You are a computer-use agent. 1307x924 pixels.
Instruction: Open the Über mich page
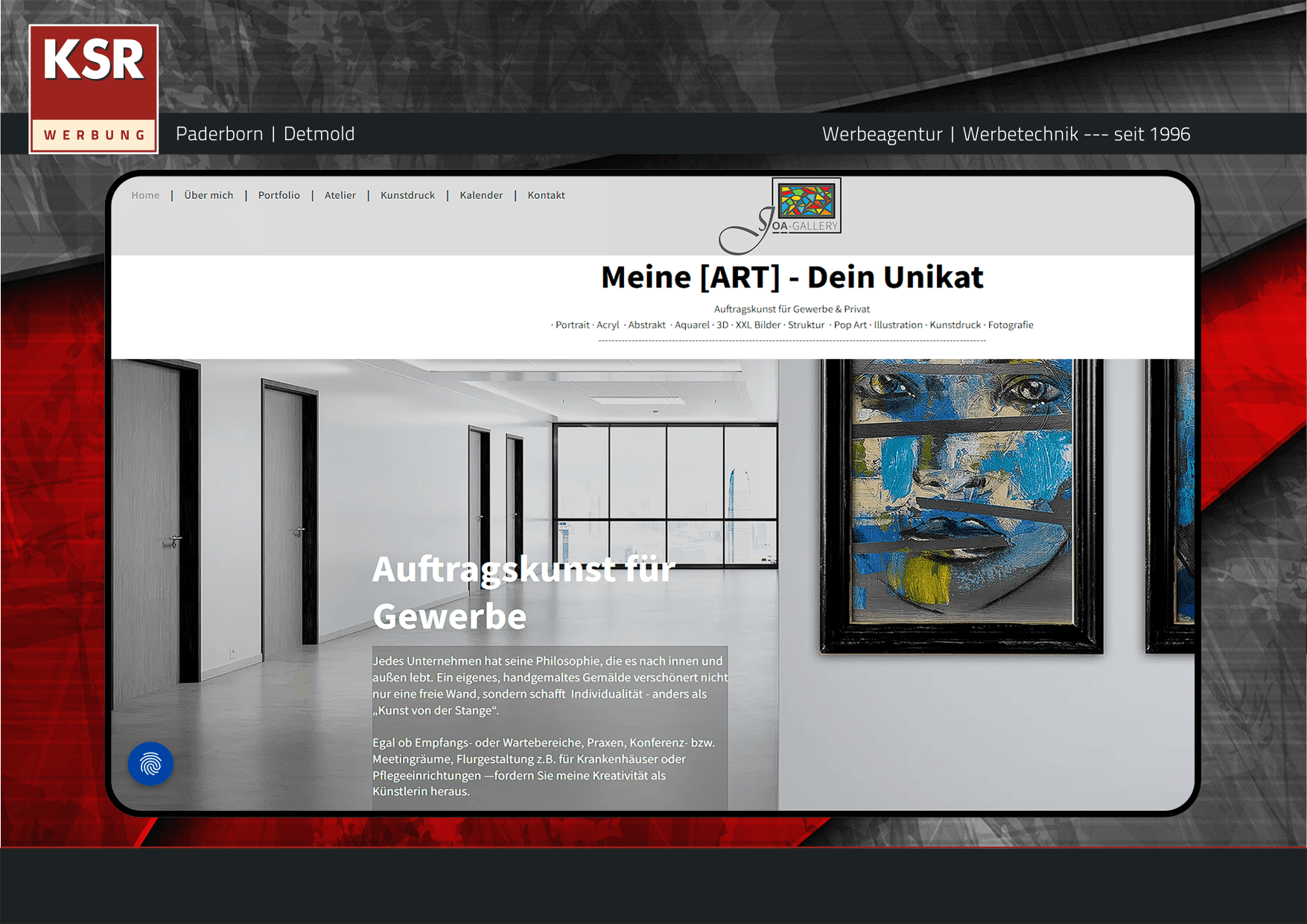[209, 195]
